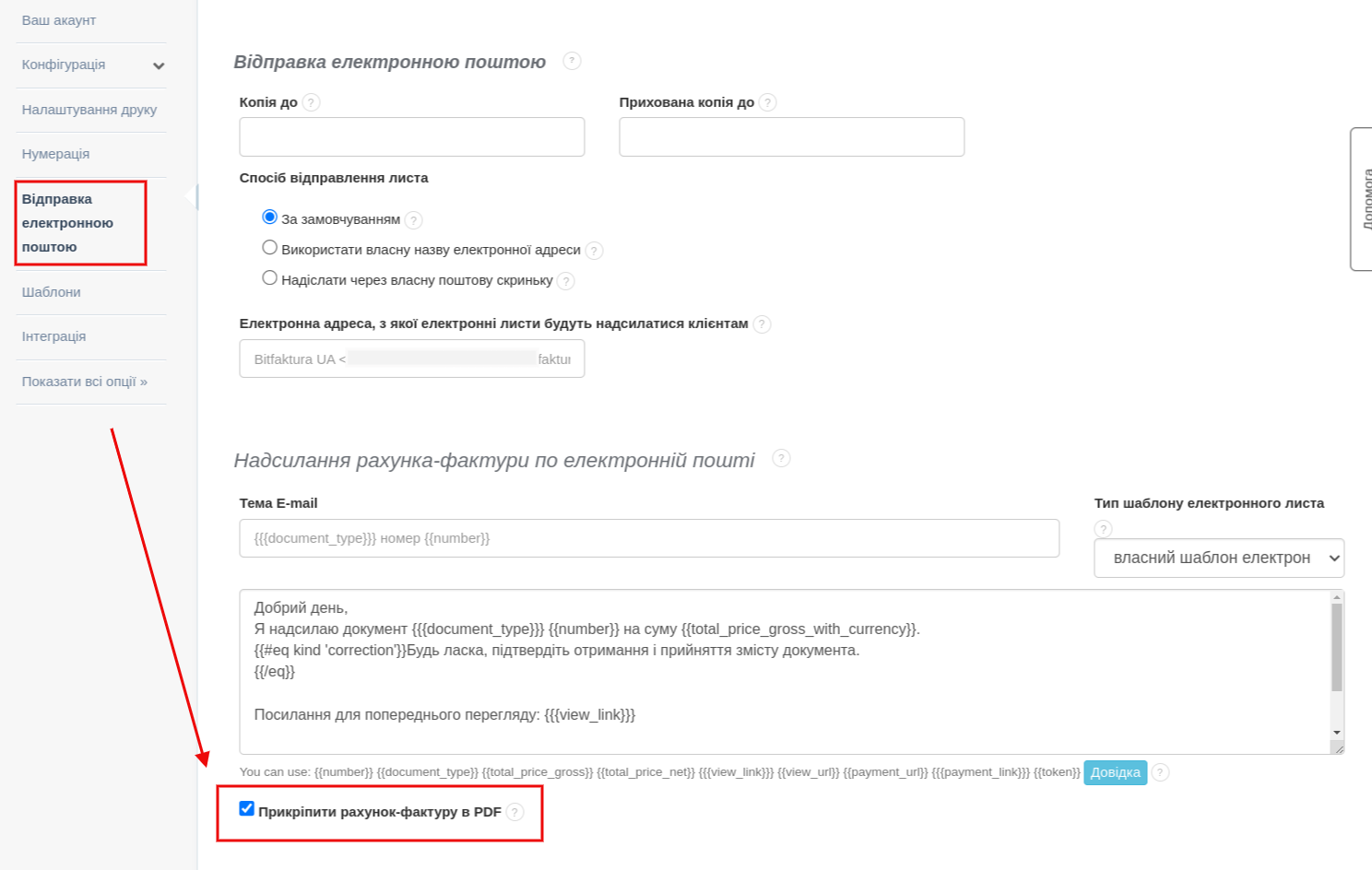Click the help icon beside 'Прихована копія до'
The height and width of the screenshot is (870, 1372).
click(x=767, y=102)
